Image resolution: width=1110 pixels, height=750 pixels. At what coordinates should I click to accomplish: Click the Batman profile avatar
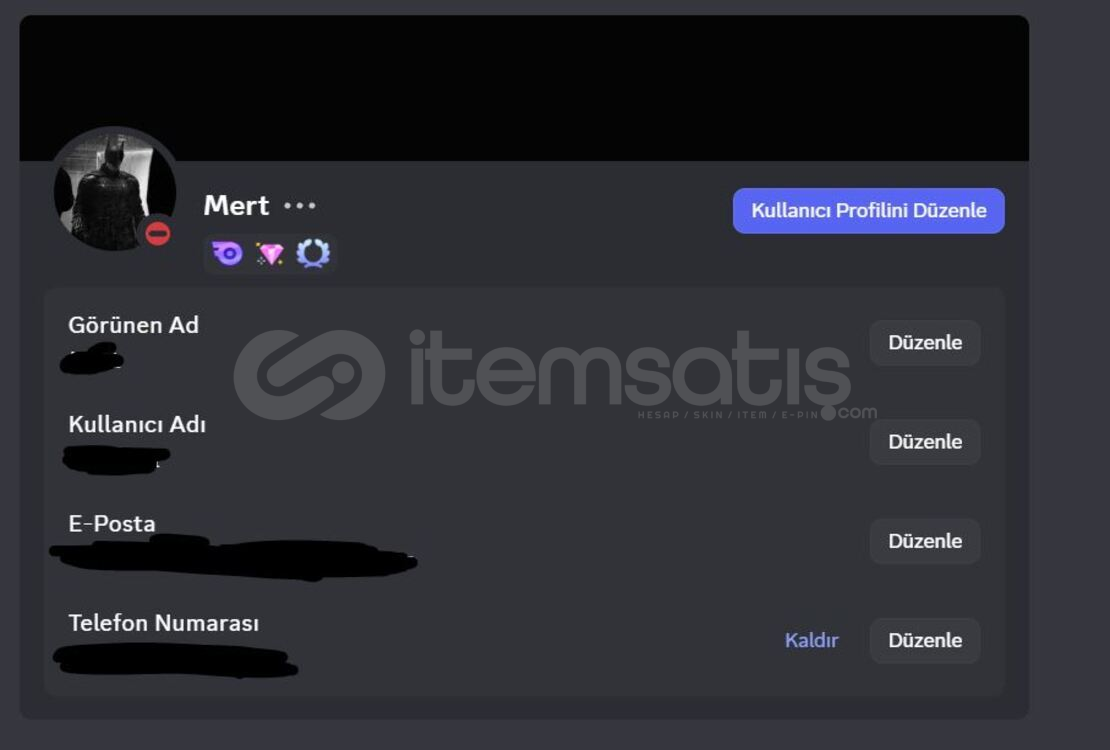pyautogui.click(x=115, y=191)
